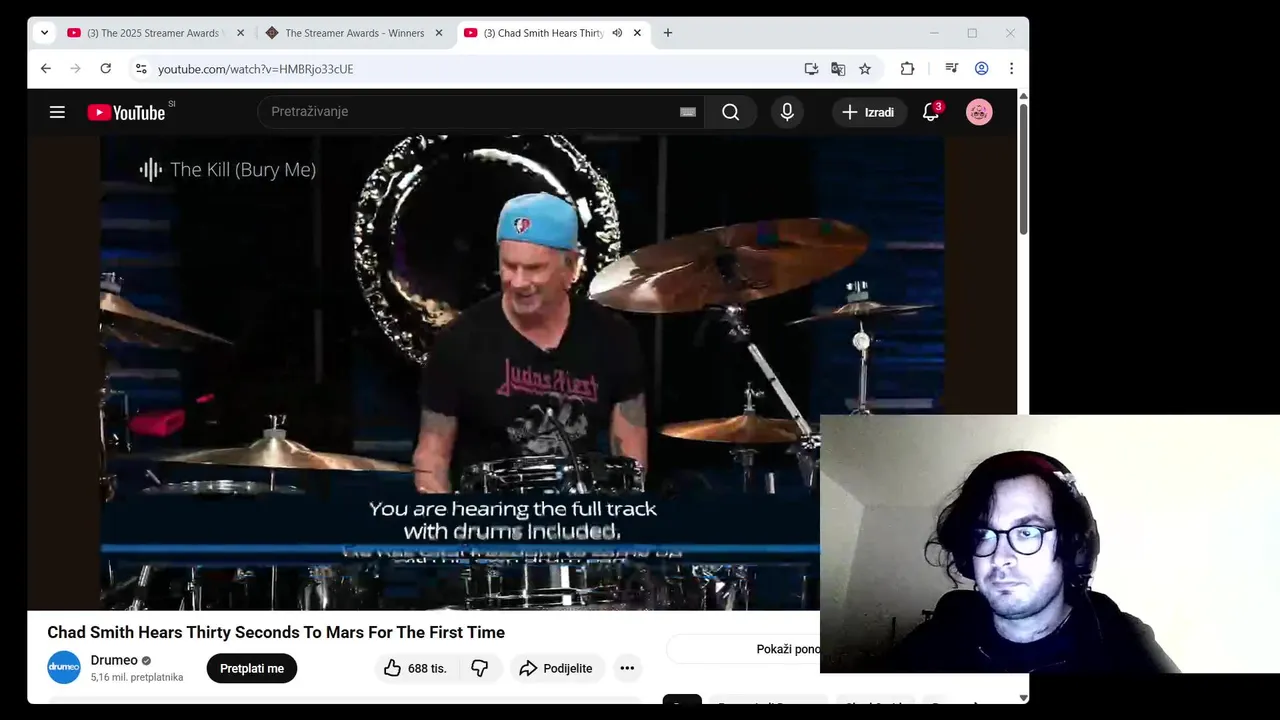Open the Chrome tab search dropdown
Image resolution: width=1280 pixels, height=720 pixels.
44,33
